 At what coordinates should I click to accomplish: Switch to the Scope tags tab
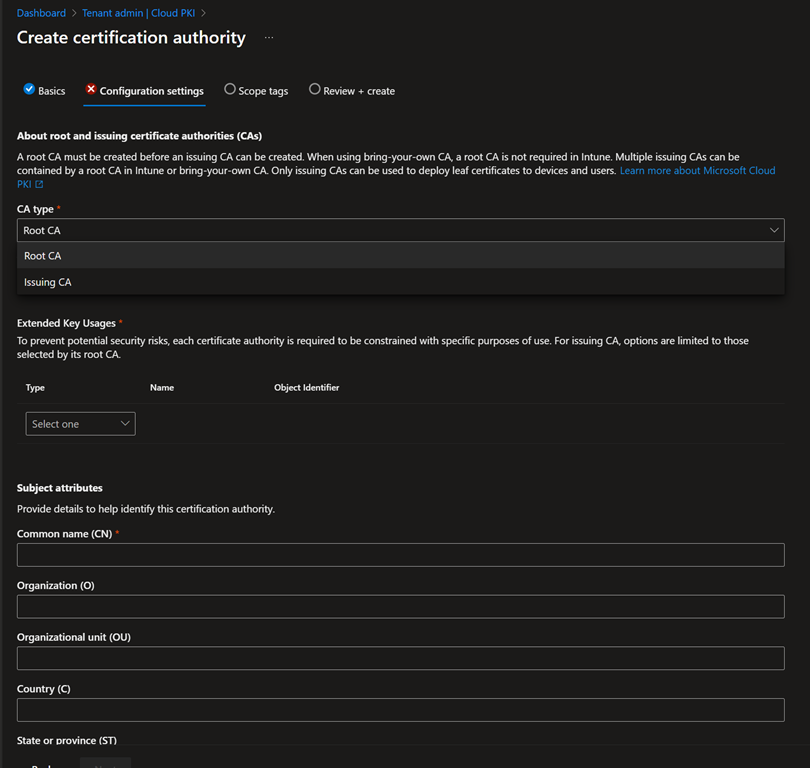pyautogui.click(x=263, y=91)
